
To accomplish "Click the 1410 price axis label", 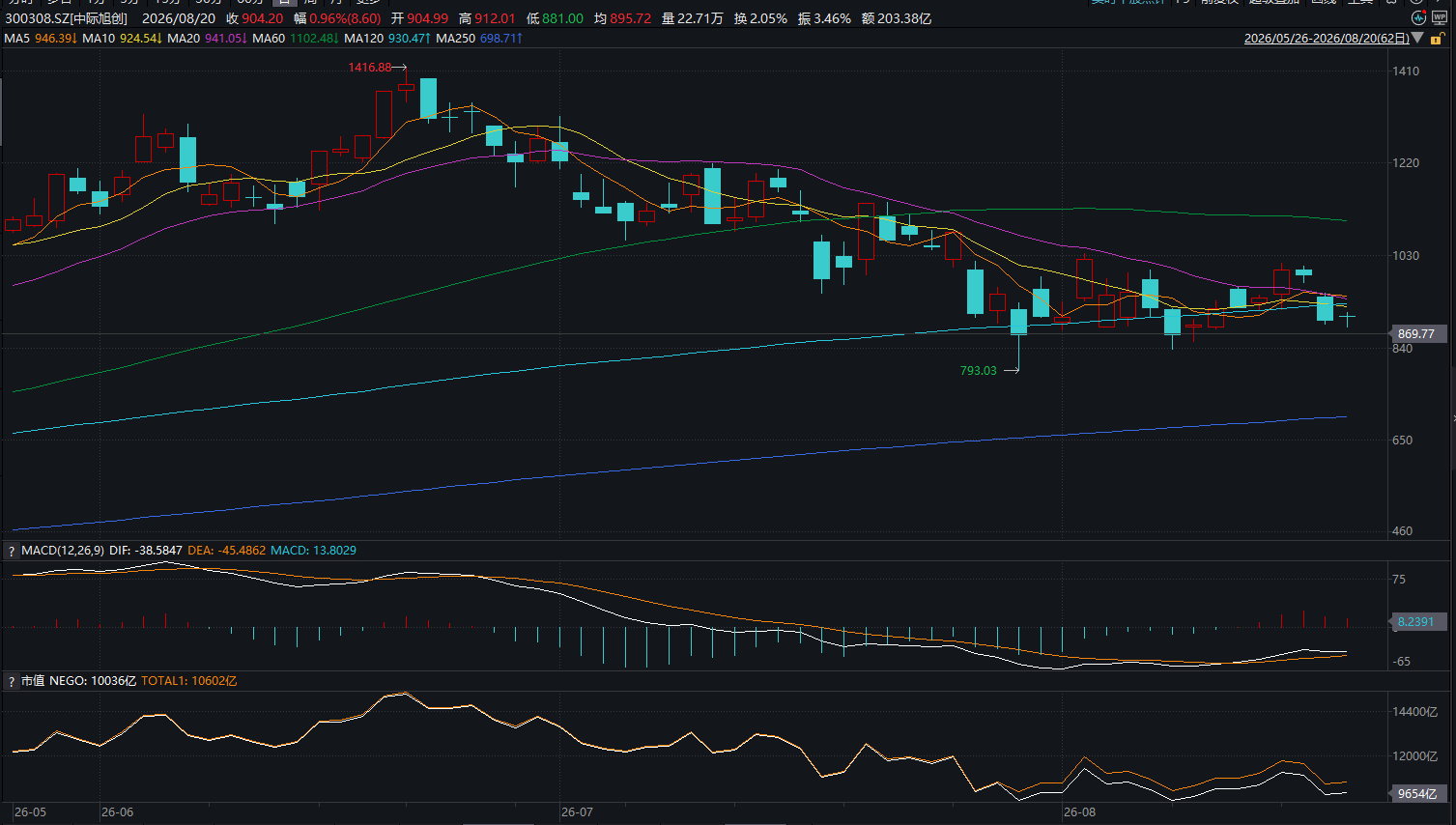I will (x=1406, y=71).
